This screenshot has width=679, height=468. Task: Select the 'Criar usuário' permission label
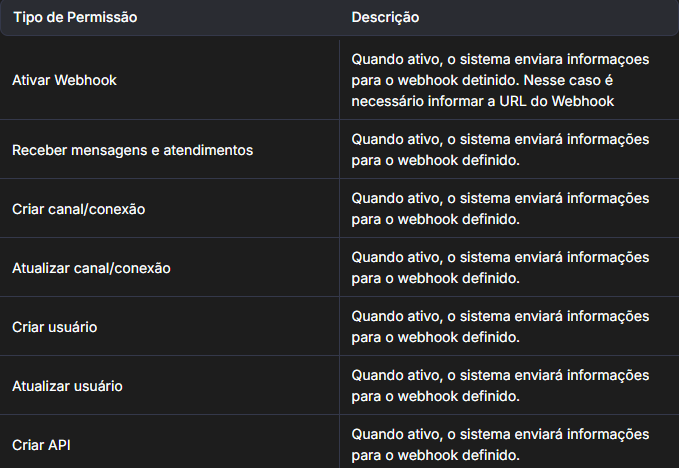(54, 327)
